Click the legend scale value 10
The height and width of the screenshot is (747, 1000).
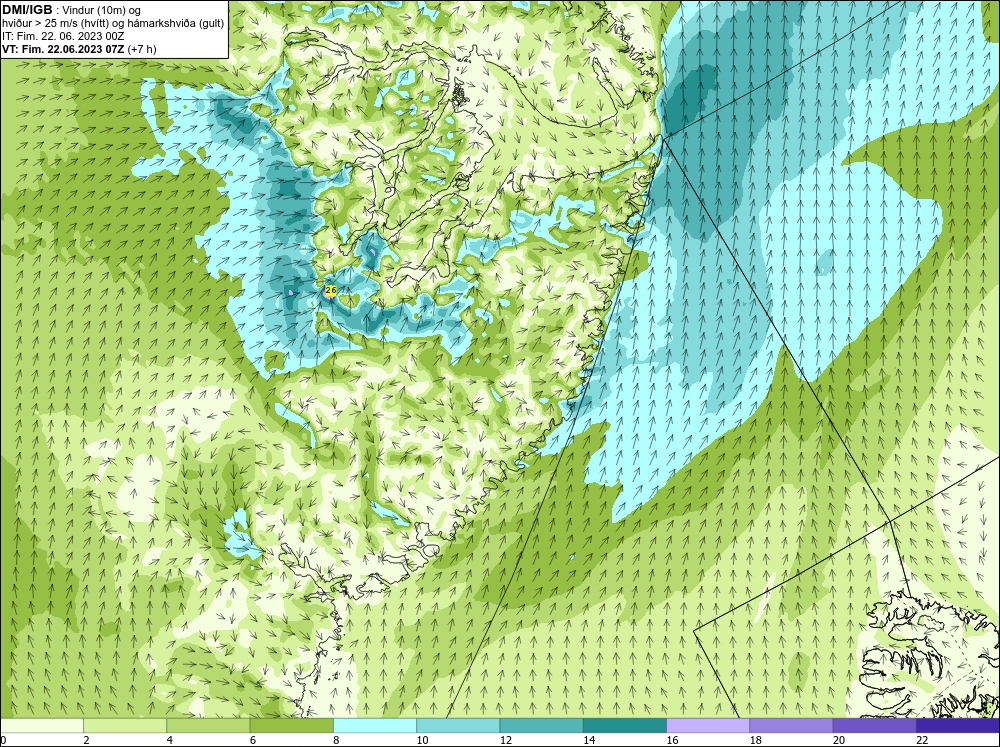point(422,740)
